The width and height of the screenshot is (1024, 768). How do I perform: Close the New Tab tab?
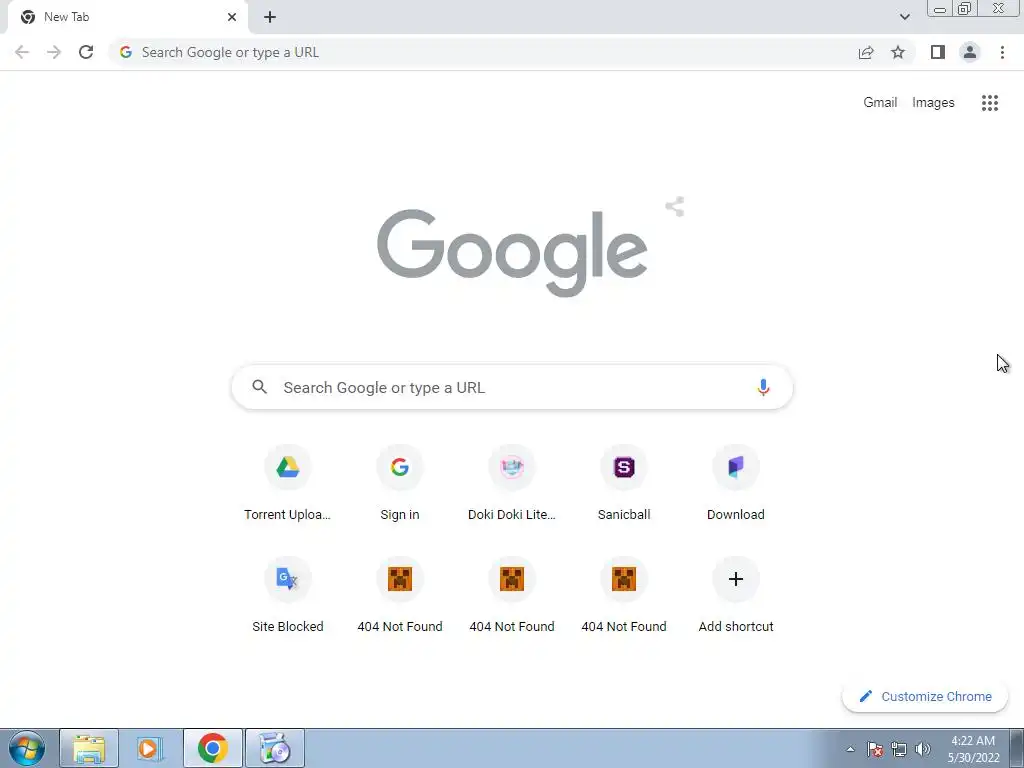tap(232, 17)
